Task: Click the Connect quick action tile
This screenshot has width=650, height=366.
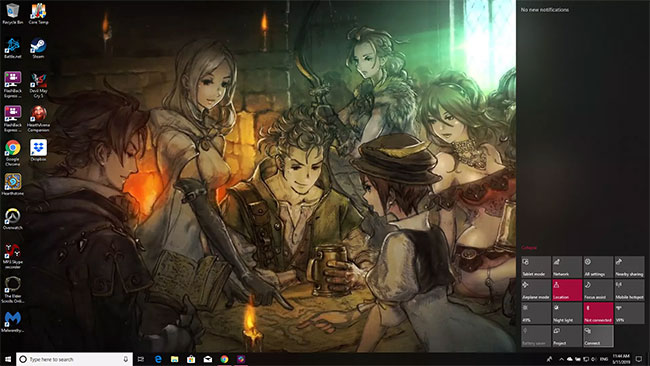Action: coord(598,336)
